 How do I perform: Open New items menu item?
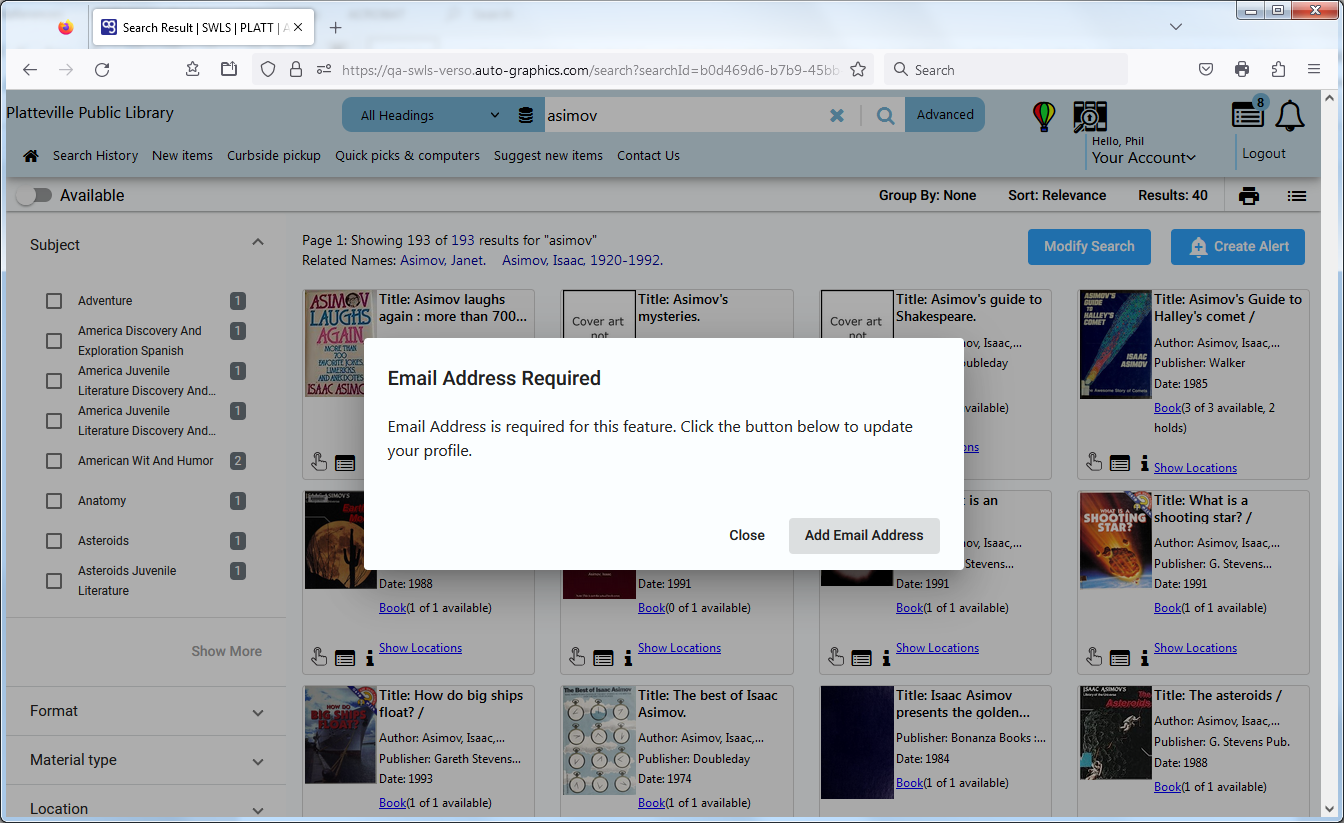(182, 155)
